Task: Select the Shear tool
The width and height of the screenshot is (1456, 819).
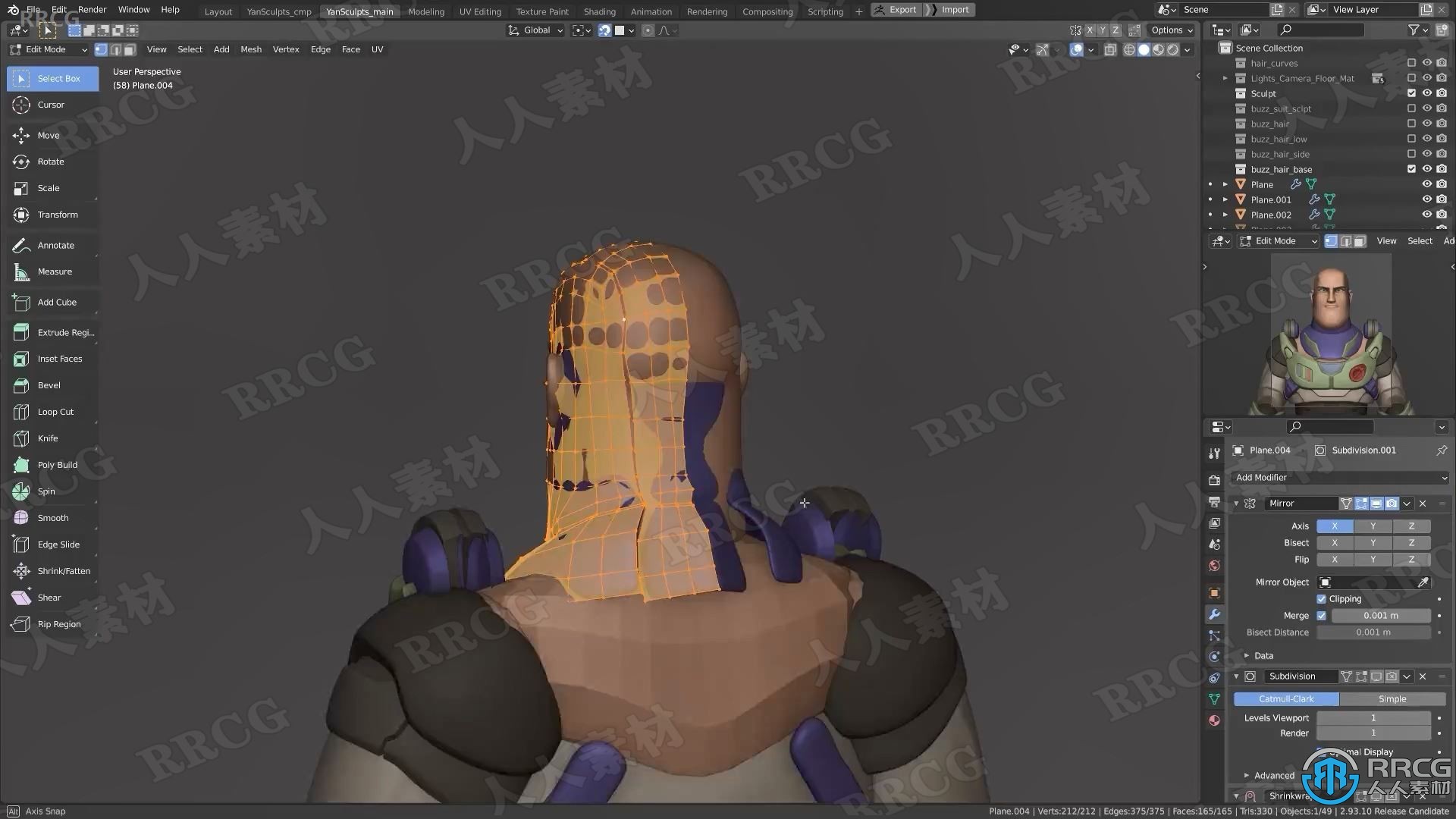Action: pyautogui.click(x=52, y=598)
